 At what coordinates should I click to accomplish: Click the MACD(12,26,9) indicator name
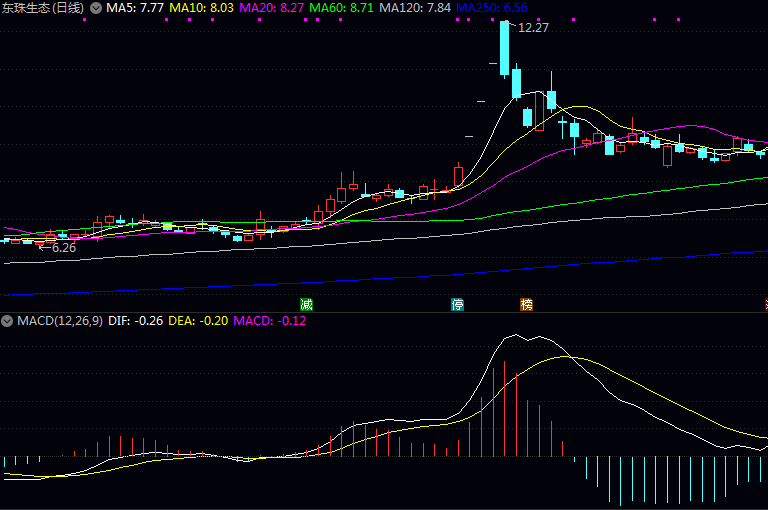point(59,321)
